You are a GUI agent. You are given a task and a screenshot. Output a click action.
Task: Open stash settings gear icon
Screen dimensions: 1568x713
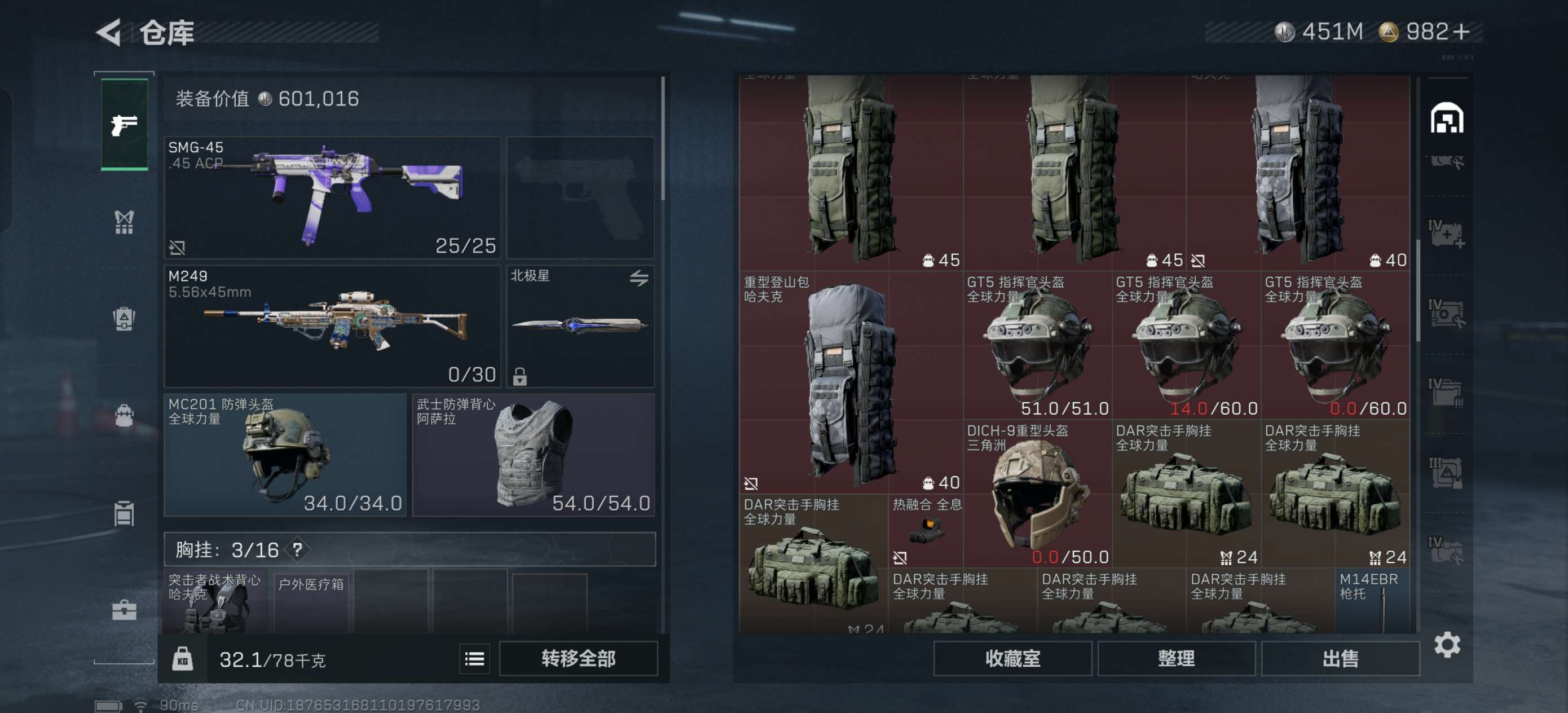(x=1447, y=645)
